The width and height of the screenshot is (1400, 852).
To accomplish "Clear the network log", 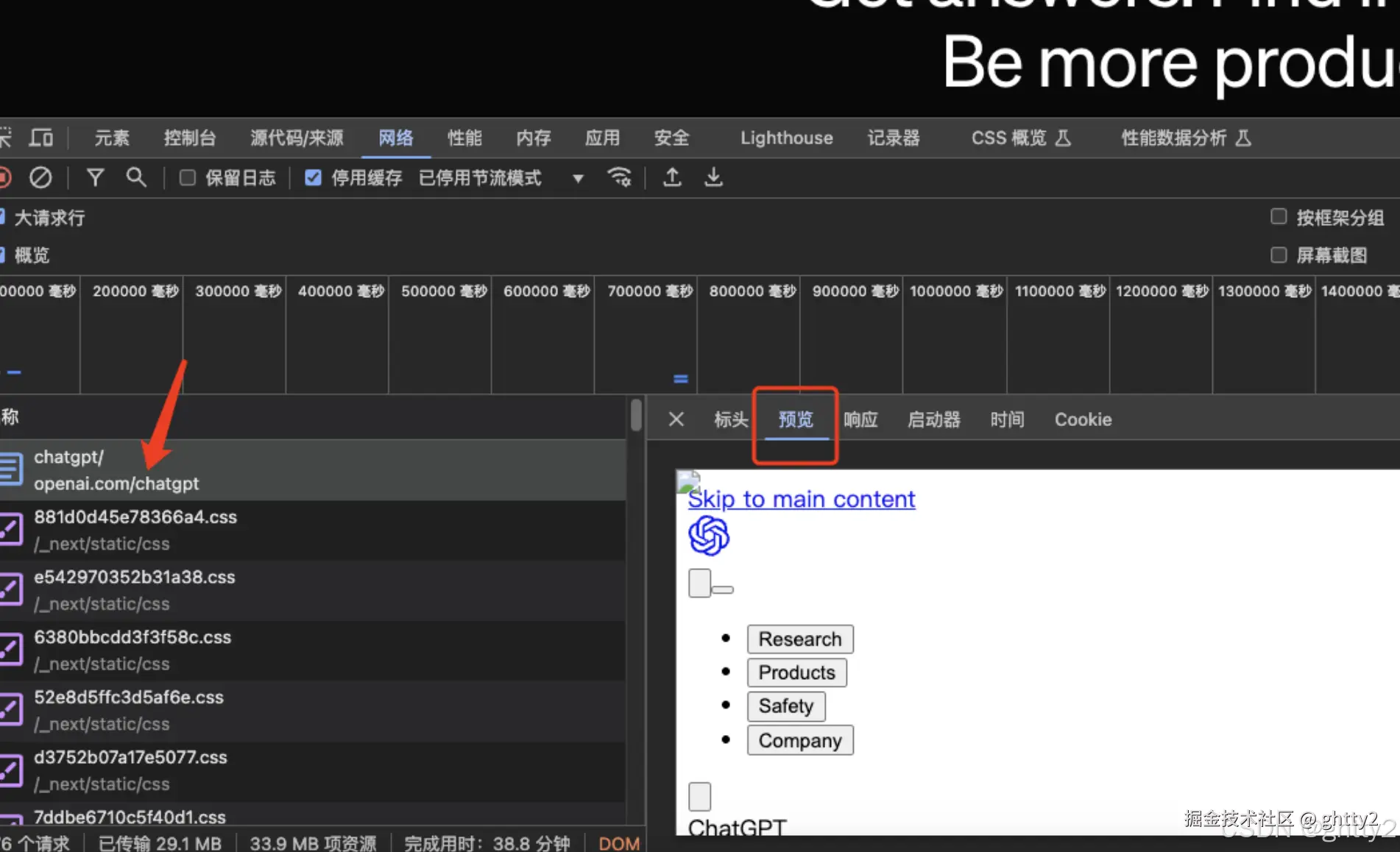I will pyautogui.click(x=40, y=177).
